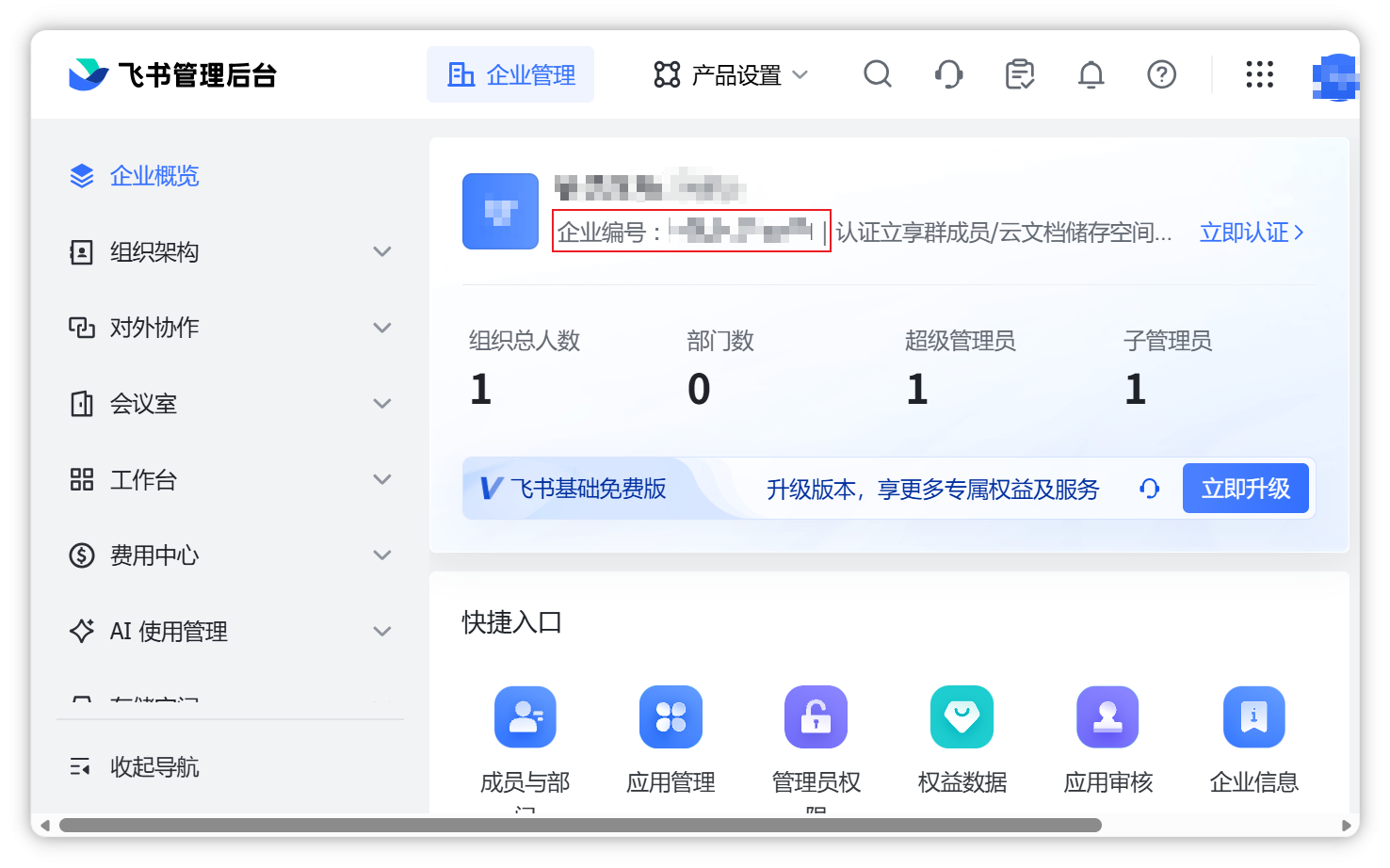The width and height of the screenshot is (1390, 868).
Task: Open the nine-dot app launcher grid
Action: tap(1259, 73)
